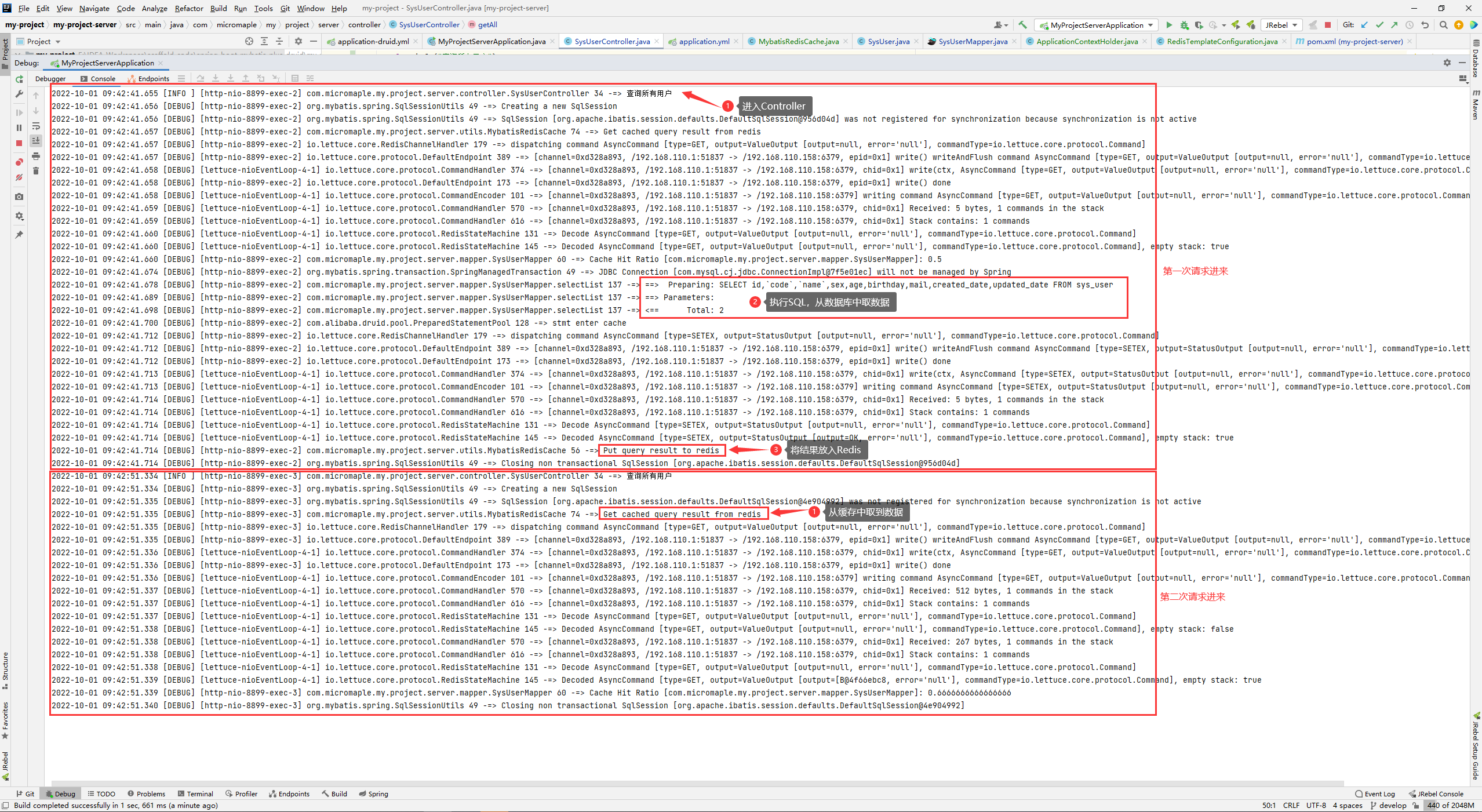This screenshot has height=812, width=1482.
Task: Switch to MybatisRedisCache.java tab
Action: (798, 41)
